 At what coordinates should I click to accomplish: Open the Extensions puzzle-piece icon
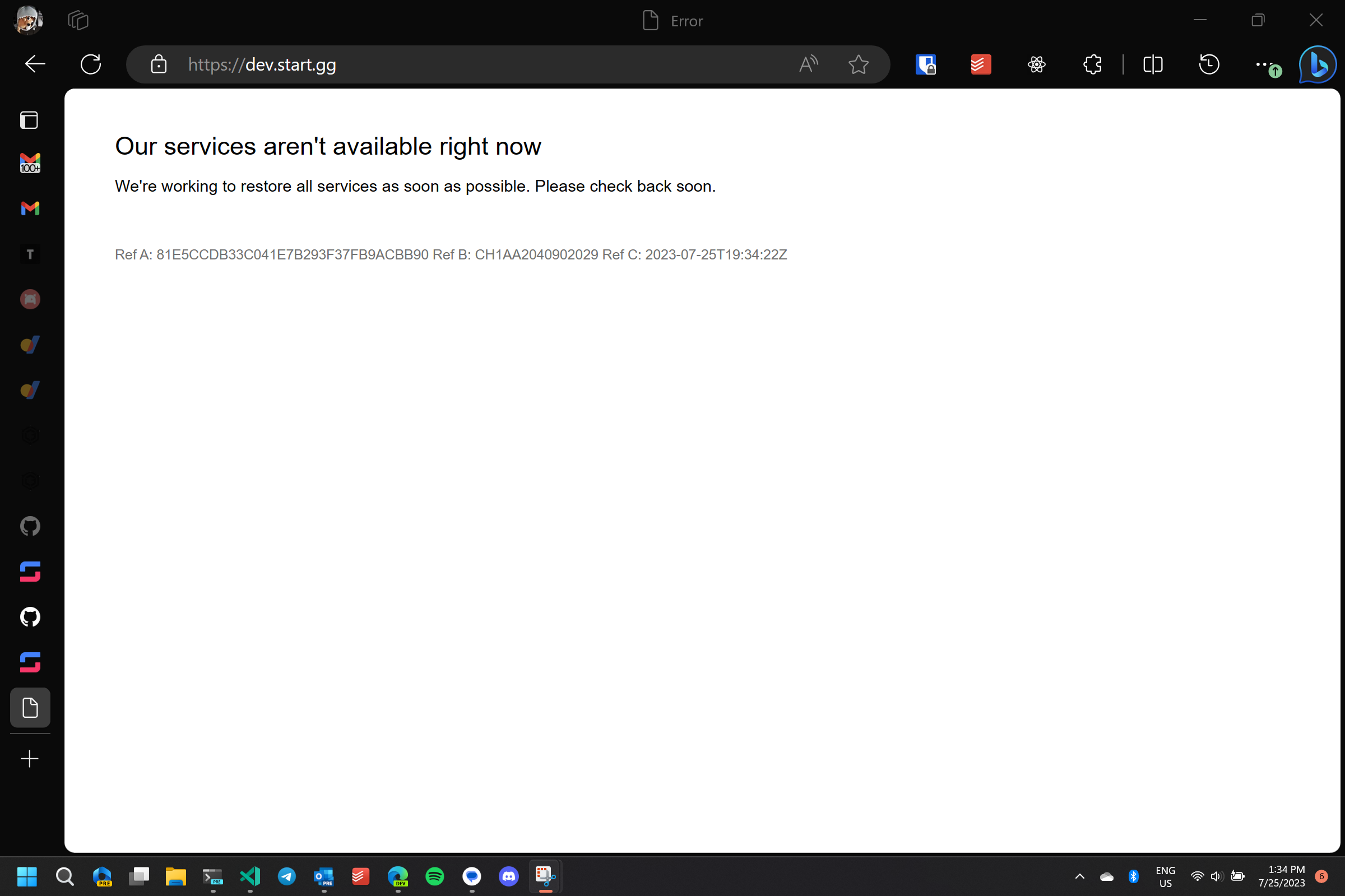(1092, 64)
